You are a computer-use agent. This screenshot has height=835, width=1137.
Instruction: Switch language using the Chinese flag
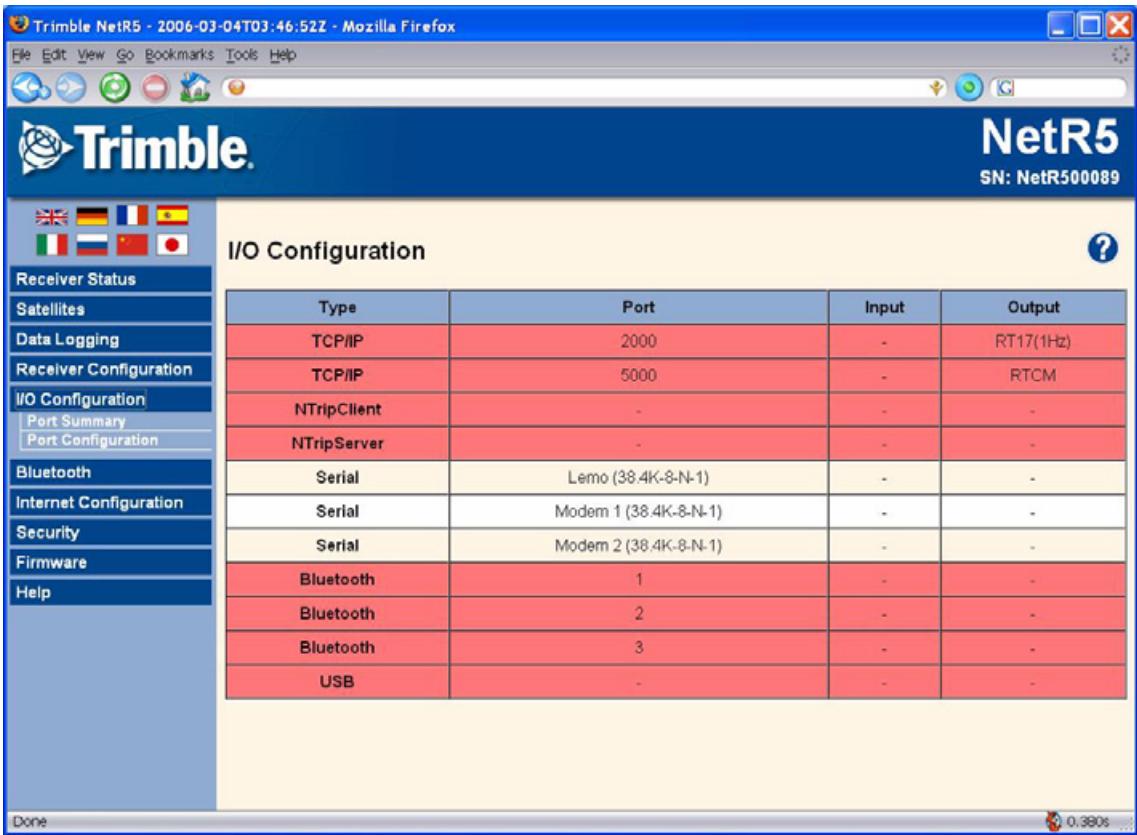132,245
